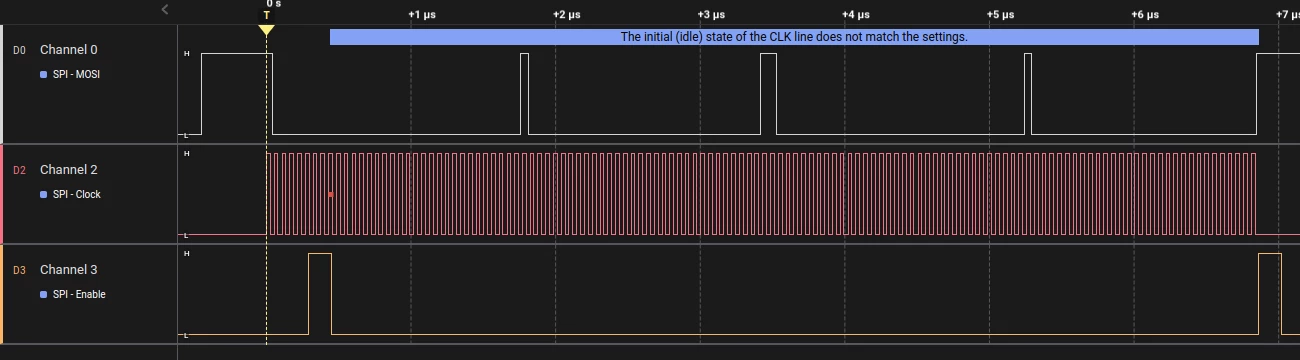The height and width of the screenshot is (360, 1300).
Task: Click the blue square beside SPI - Clock
Action: (44, 194)
